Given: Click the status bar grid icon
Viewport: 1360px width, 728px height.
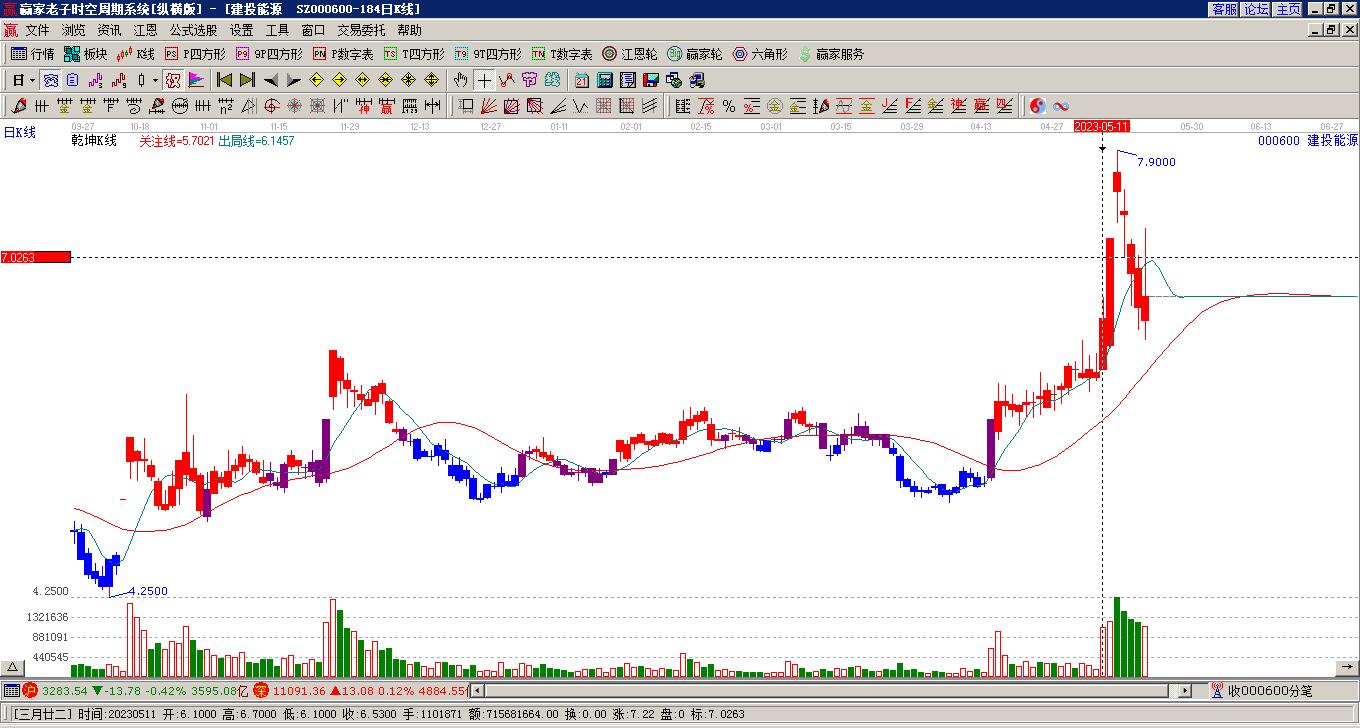Looking at the screenshot, I should 11,690.
